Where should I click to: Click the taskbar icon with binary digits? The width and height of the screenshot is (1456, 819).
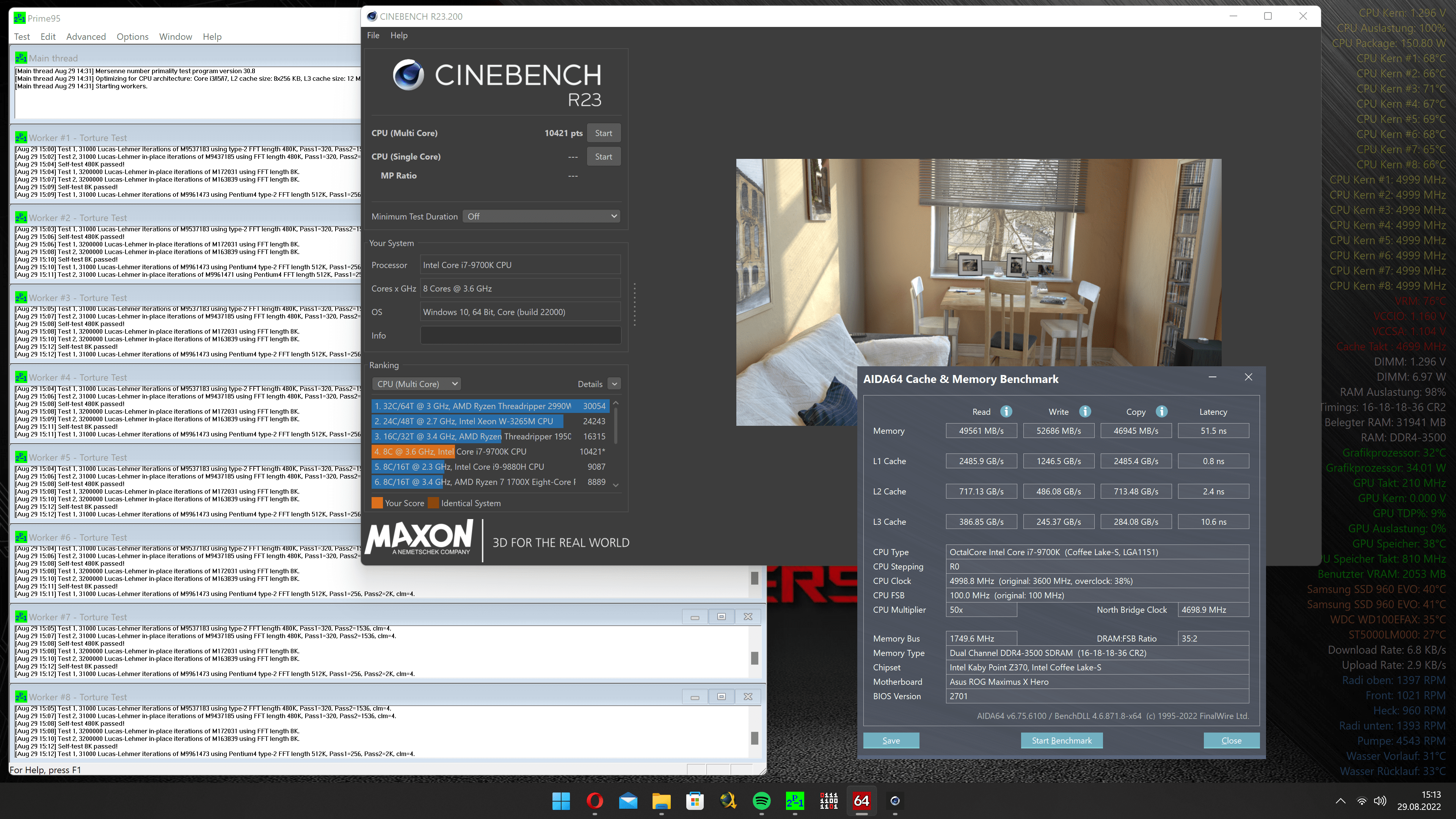point(828,801)
